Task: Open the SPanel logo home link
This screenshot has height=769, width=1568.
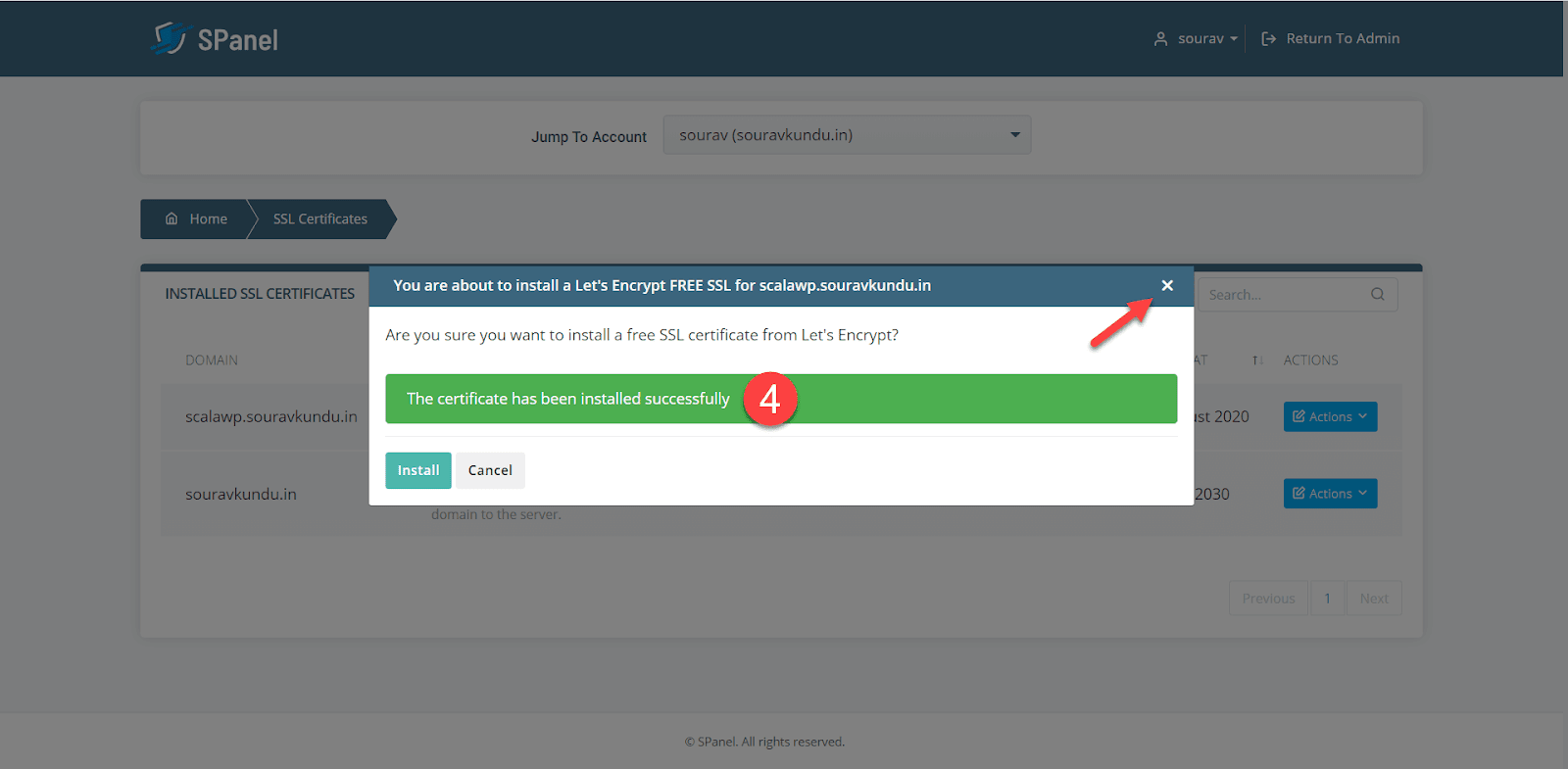Action: (216, 39)
